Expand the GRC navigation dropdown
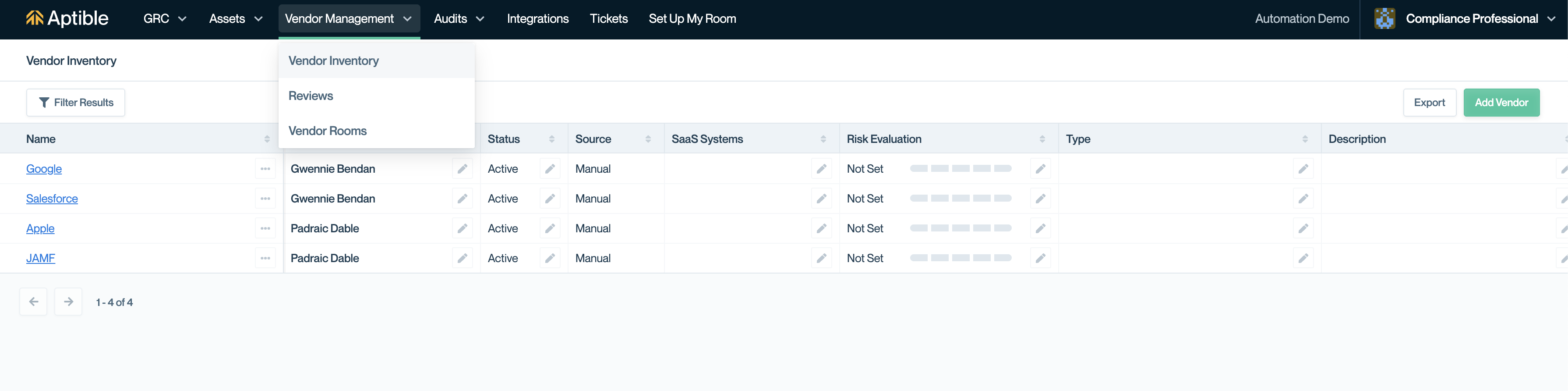This screenshot has height=391, width=1568. 165,19
